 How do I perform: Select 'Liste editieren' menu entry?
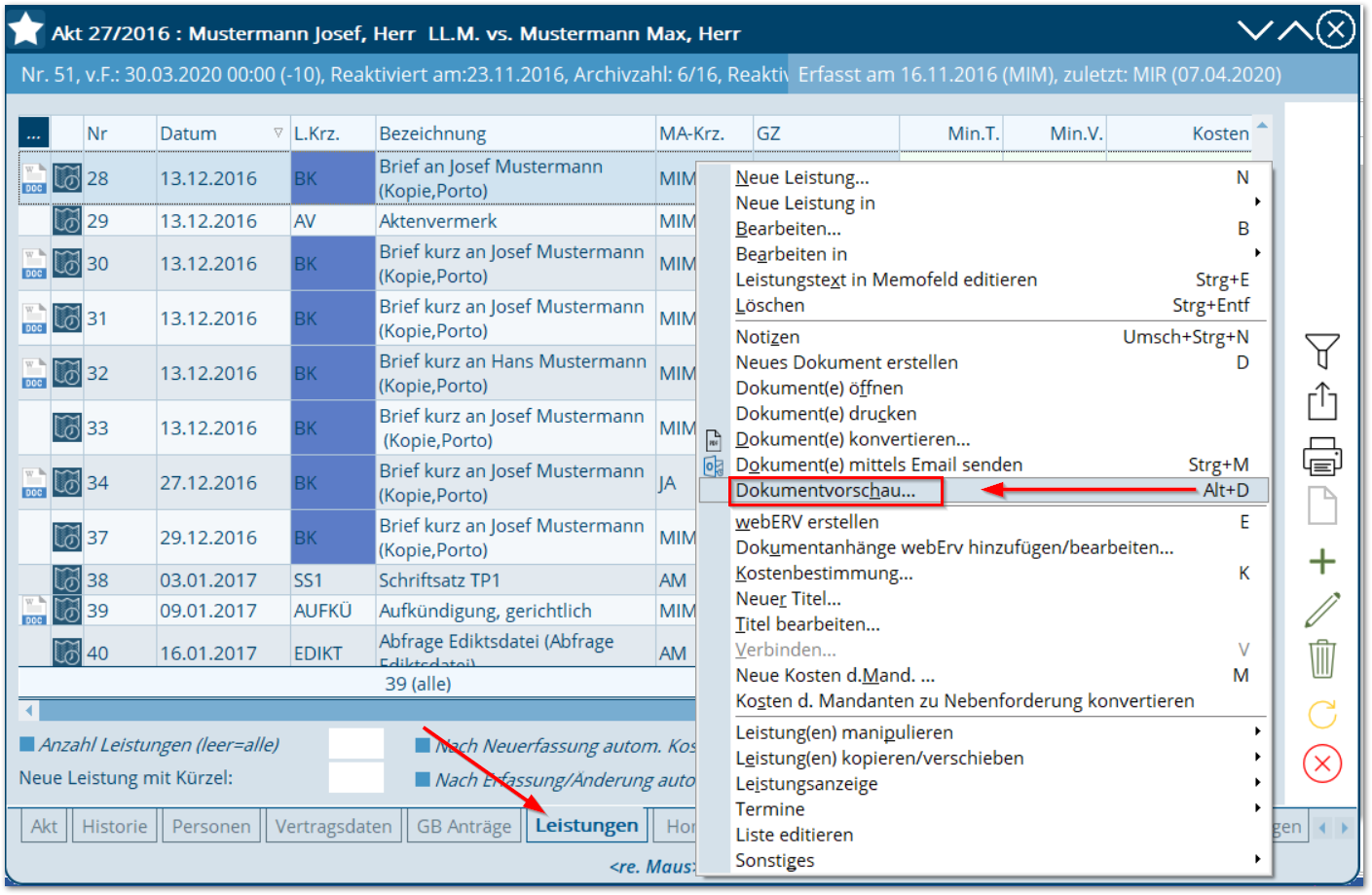(983, 835)
